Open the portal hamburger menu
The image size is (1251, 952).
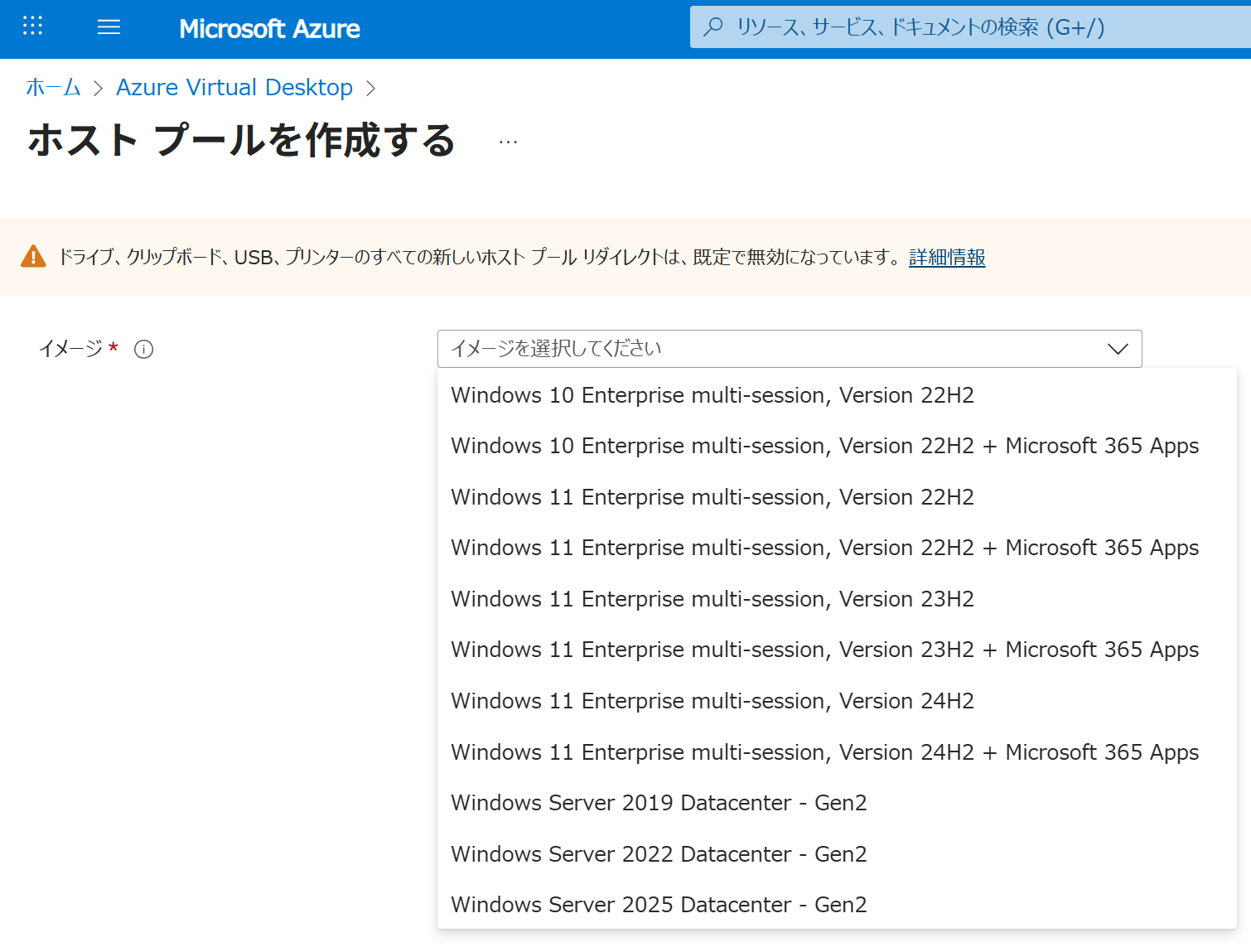109,27
